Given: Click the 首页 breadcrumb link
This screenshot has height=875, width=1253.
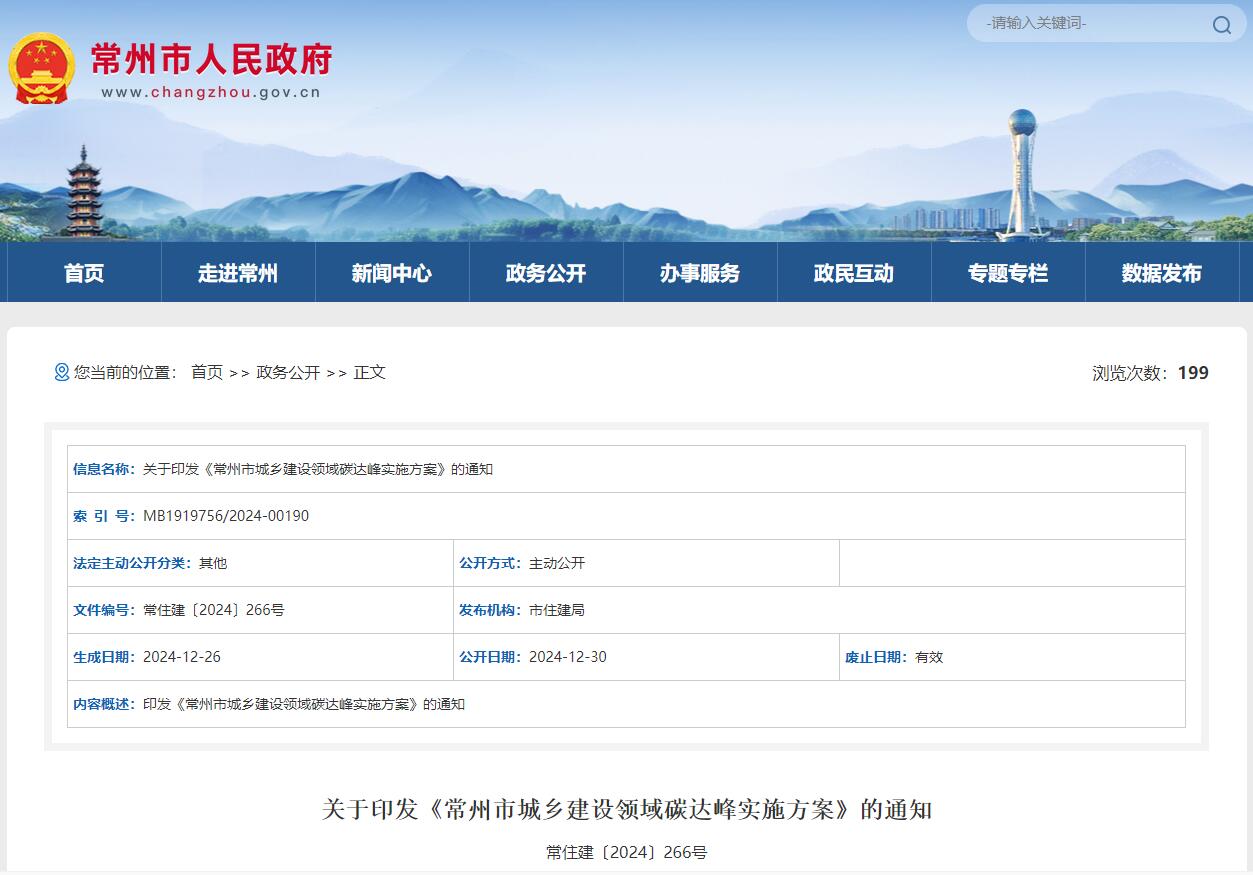Looking at the screenshot, I should point(207,372).
